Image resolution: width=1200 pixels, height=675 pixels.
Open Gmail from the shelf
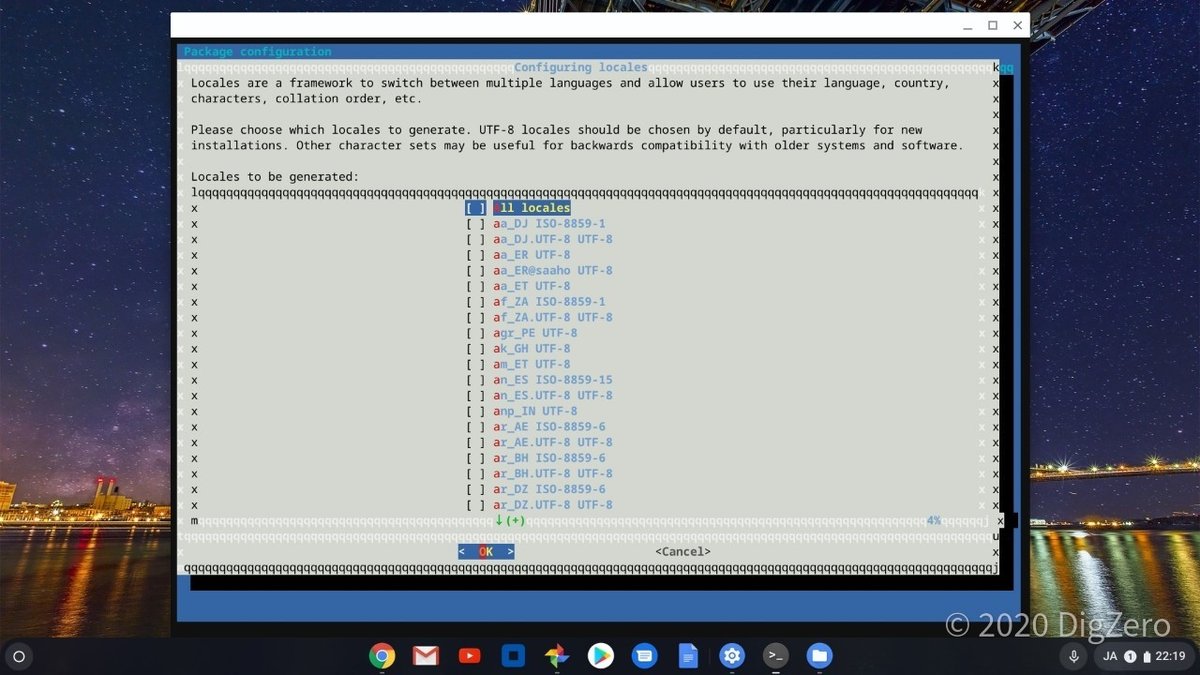[x=425, y=656]
